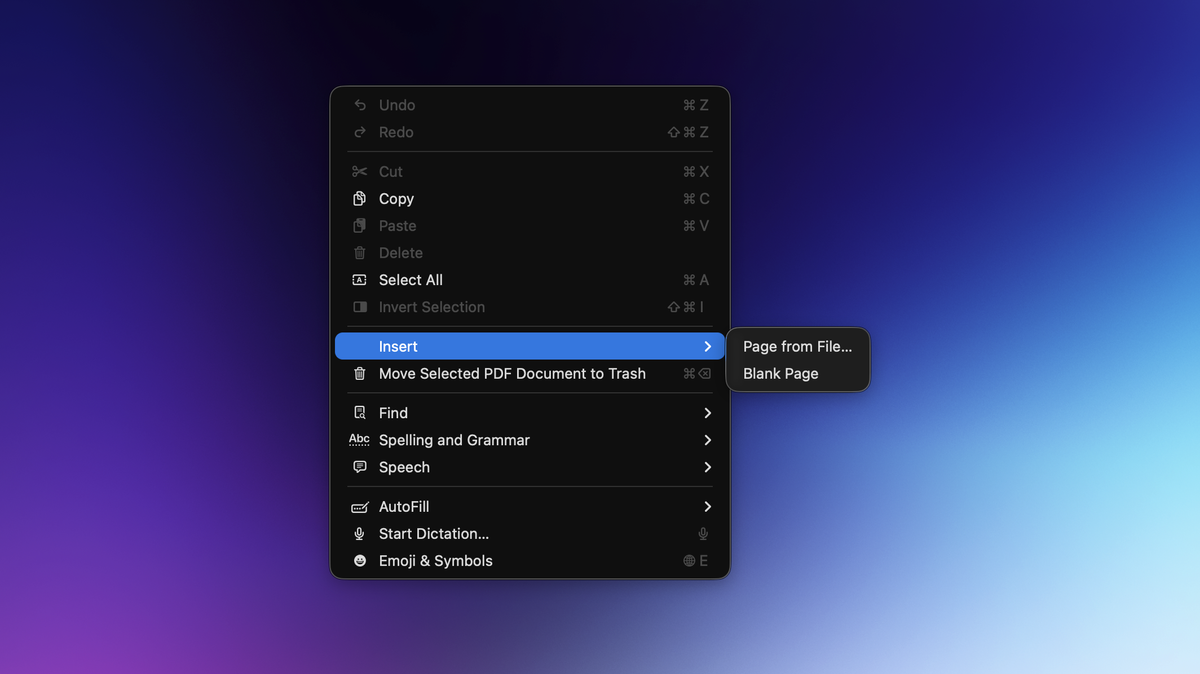Click the Find document search icon

(x=360, y=413)
